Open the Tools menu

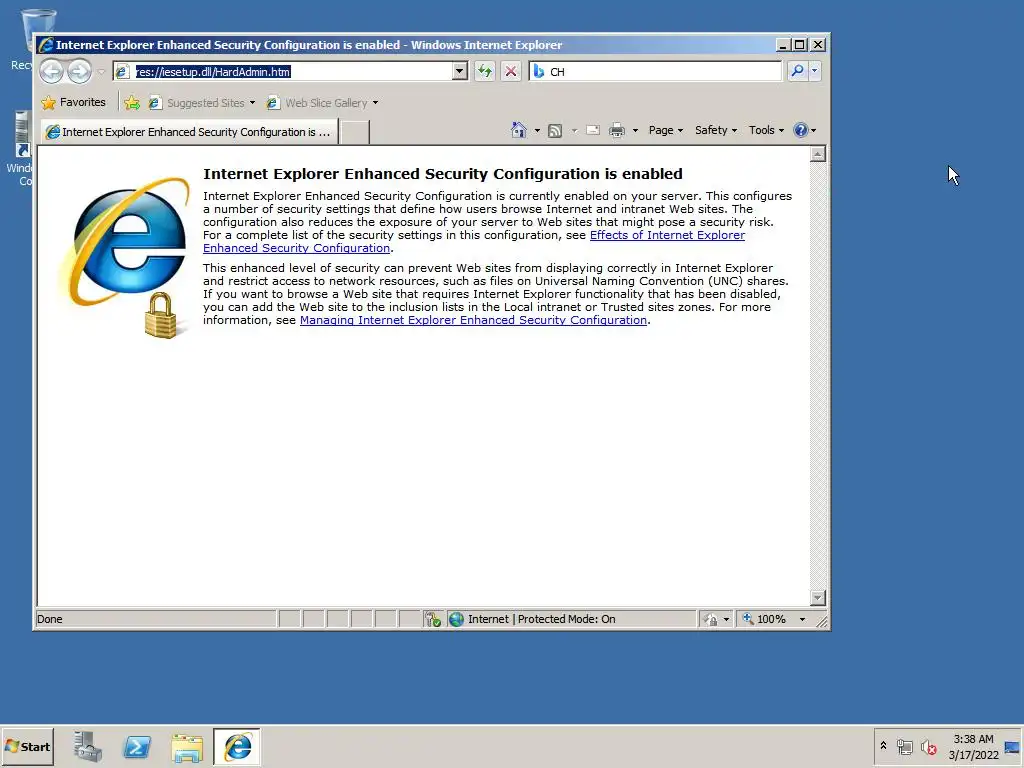point(766,130)
